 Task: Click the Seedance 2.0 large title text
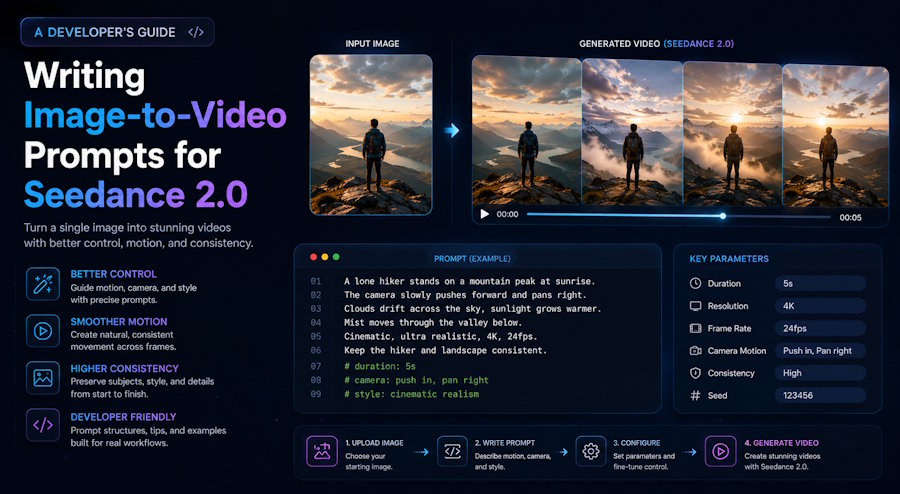click(135, 194)
